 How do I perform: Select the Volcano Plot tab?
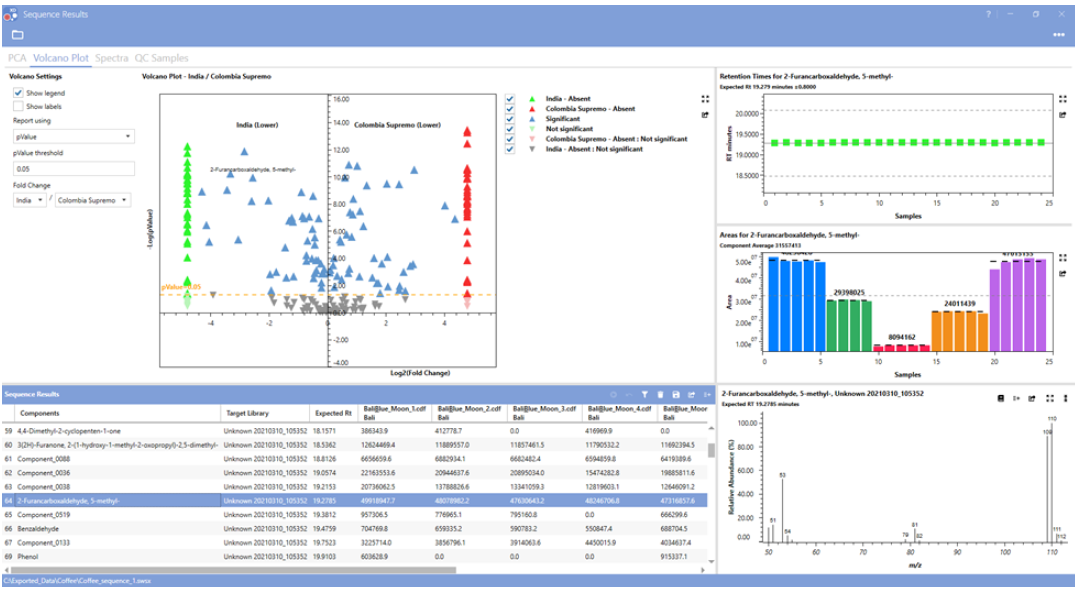pyautogui.click(x=61, y=58)
